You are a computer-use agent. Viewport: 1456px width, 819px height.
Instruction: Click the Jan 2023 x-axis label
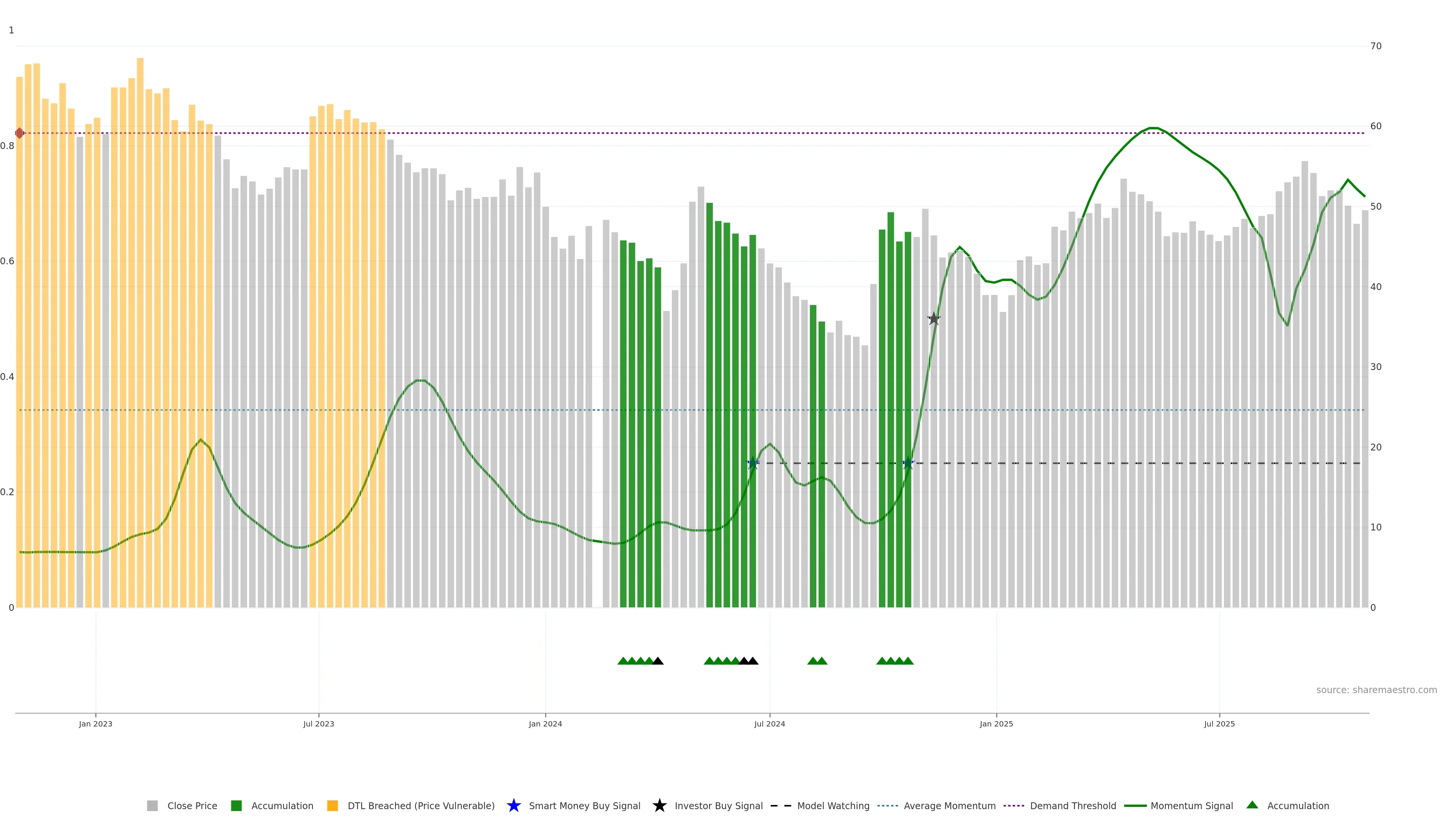(96, 724)
